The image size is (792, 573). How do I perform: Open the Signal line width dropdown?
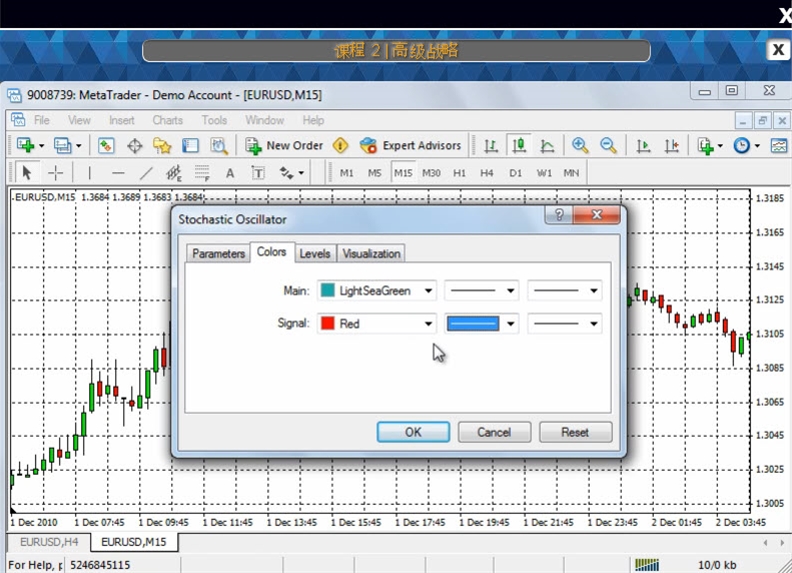565,323
